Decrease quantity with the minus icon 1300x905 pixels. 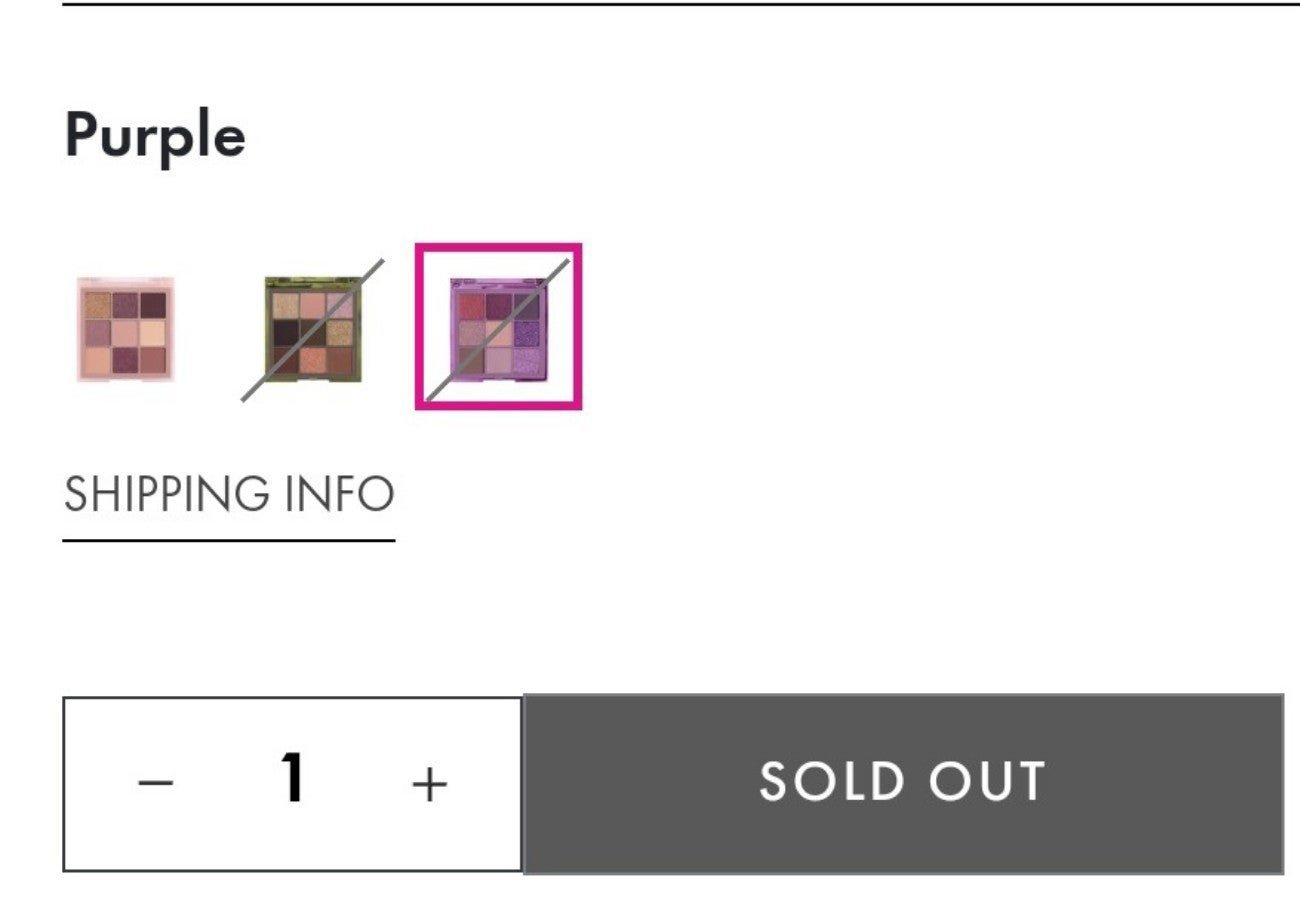[x=156, y=782]
